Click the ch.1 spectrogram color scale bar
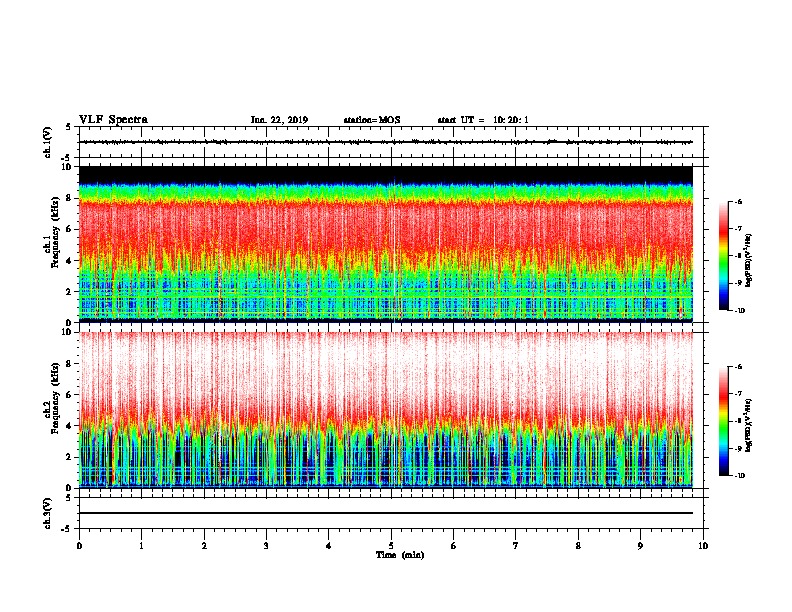Image resolution: width=792 pixels, height=612 pixels. pyautogui.click(x=723, y=256)
